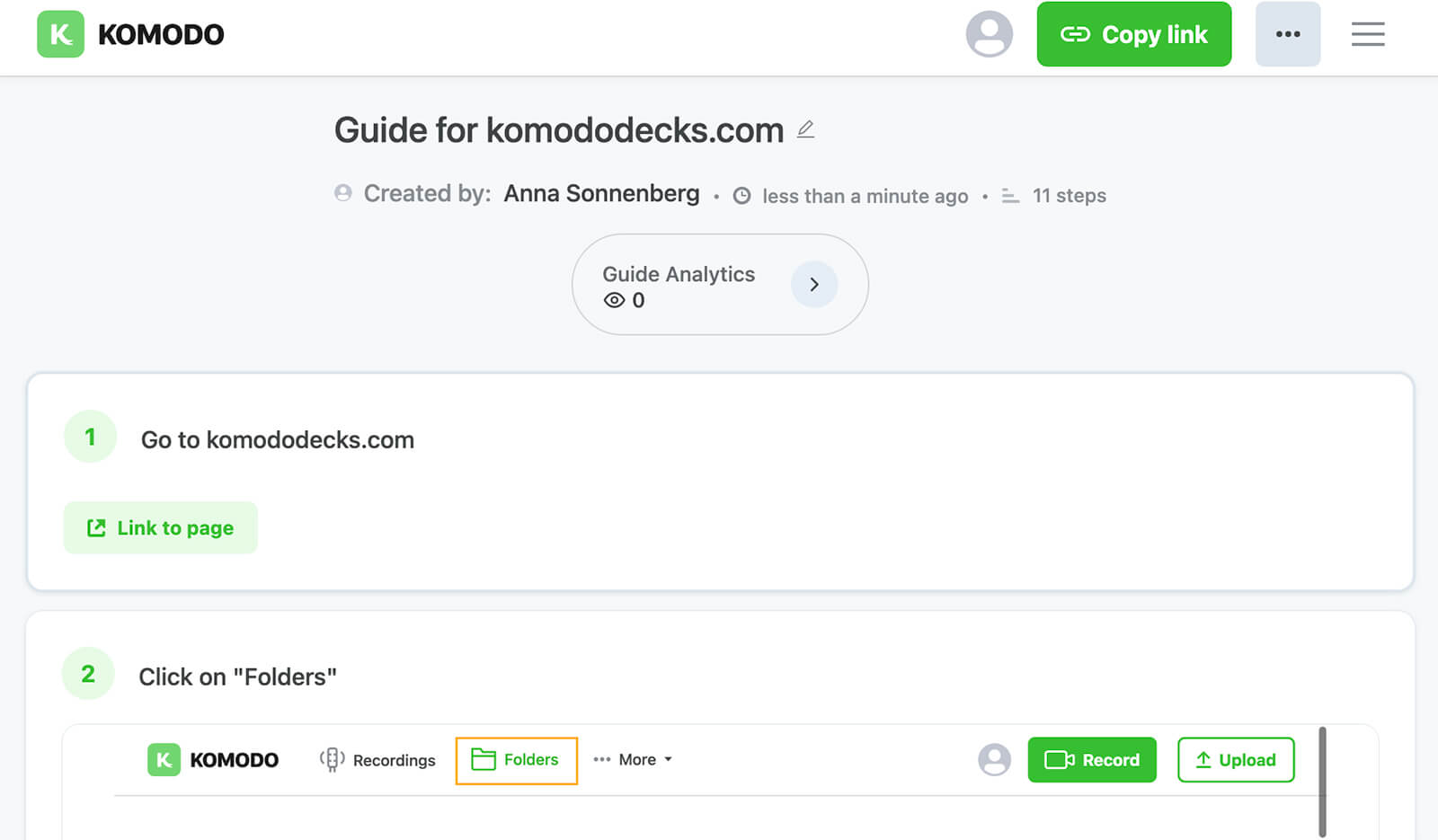Open the user profile avatar in the header

[989, 34]
